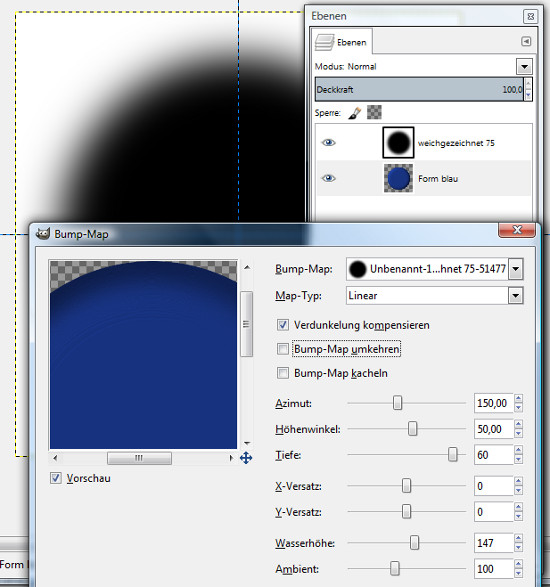Click the lock alpha channel checkerboard icon
Image resolution: width=550 pixels, height=587 pixels.
coord(374,112)
